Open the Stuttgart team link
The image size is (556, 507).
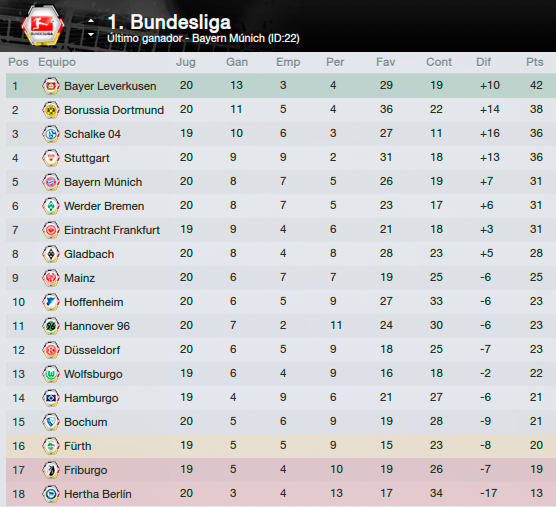coord(87,158)
